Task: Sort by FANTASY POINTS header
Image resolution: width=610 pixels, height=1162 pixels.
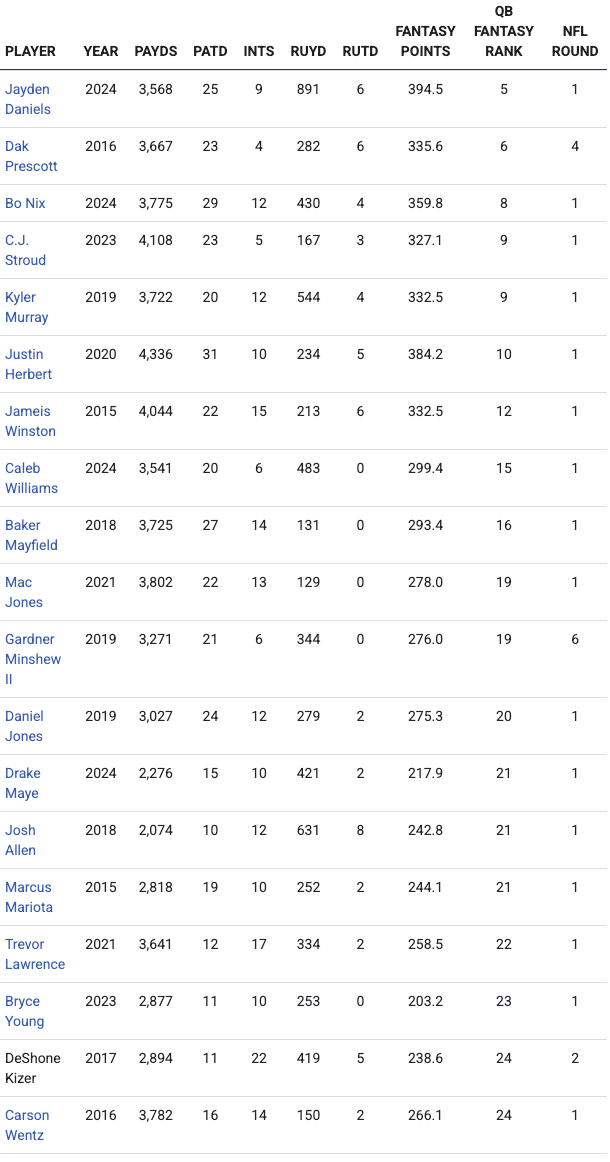Action: (x=425, y=41)
